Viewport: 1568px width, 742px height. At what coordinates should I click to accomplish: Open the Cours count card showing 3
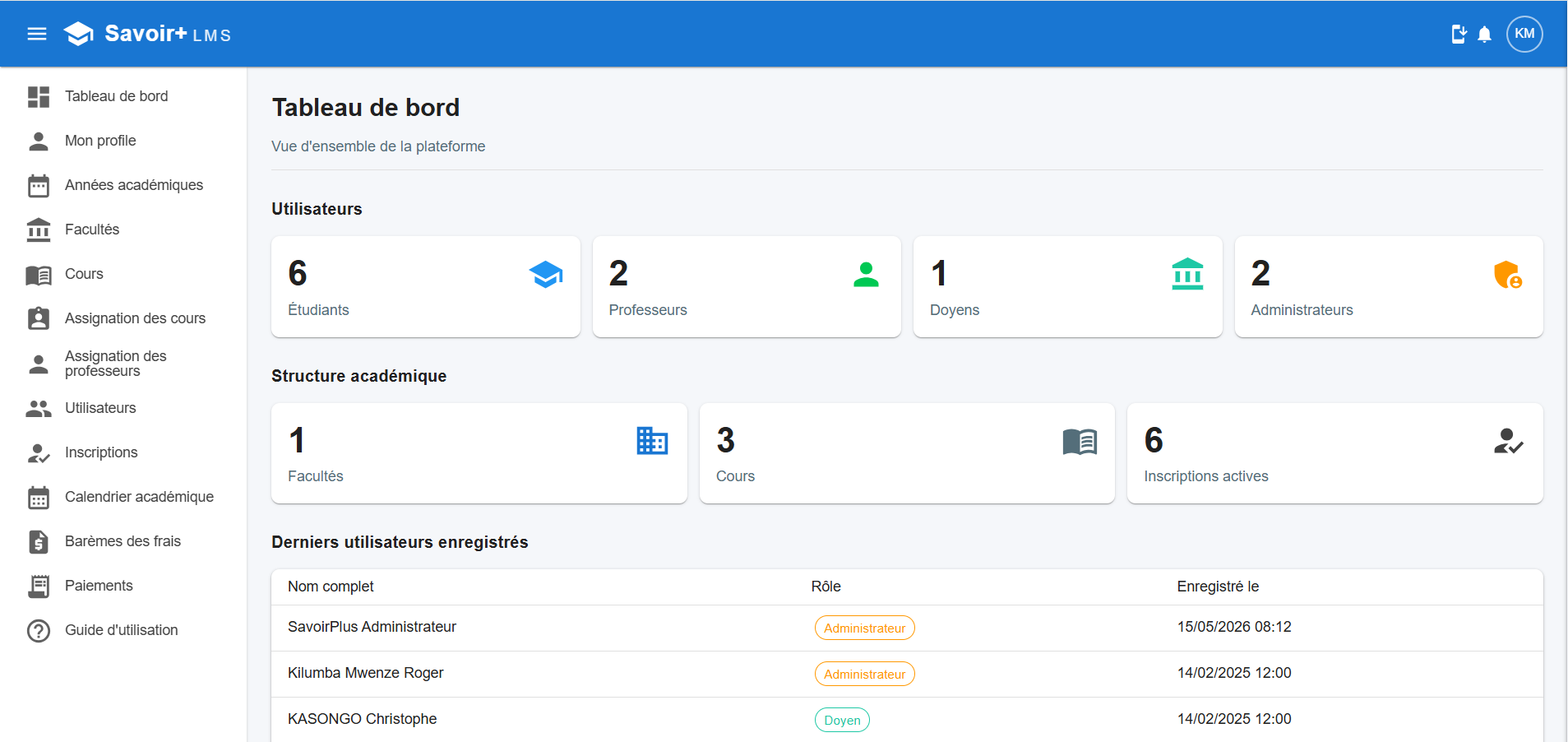pos(907,453)
